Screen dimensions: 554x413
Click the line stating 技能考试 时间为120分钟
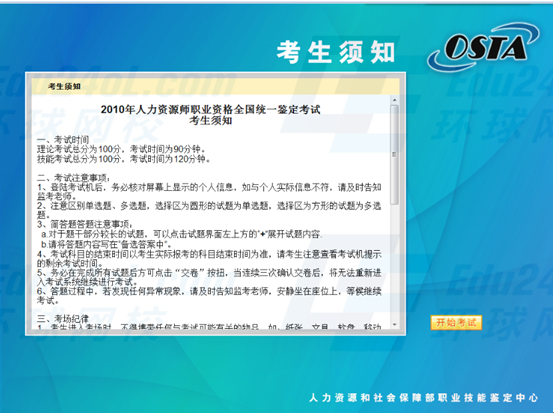124,159
